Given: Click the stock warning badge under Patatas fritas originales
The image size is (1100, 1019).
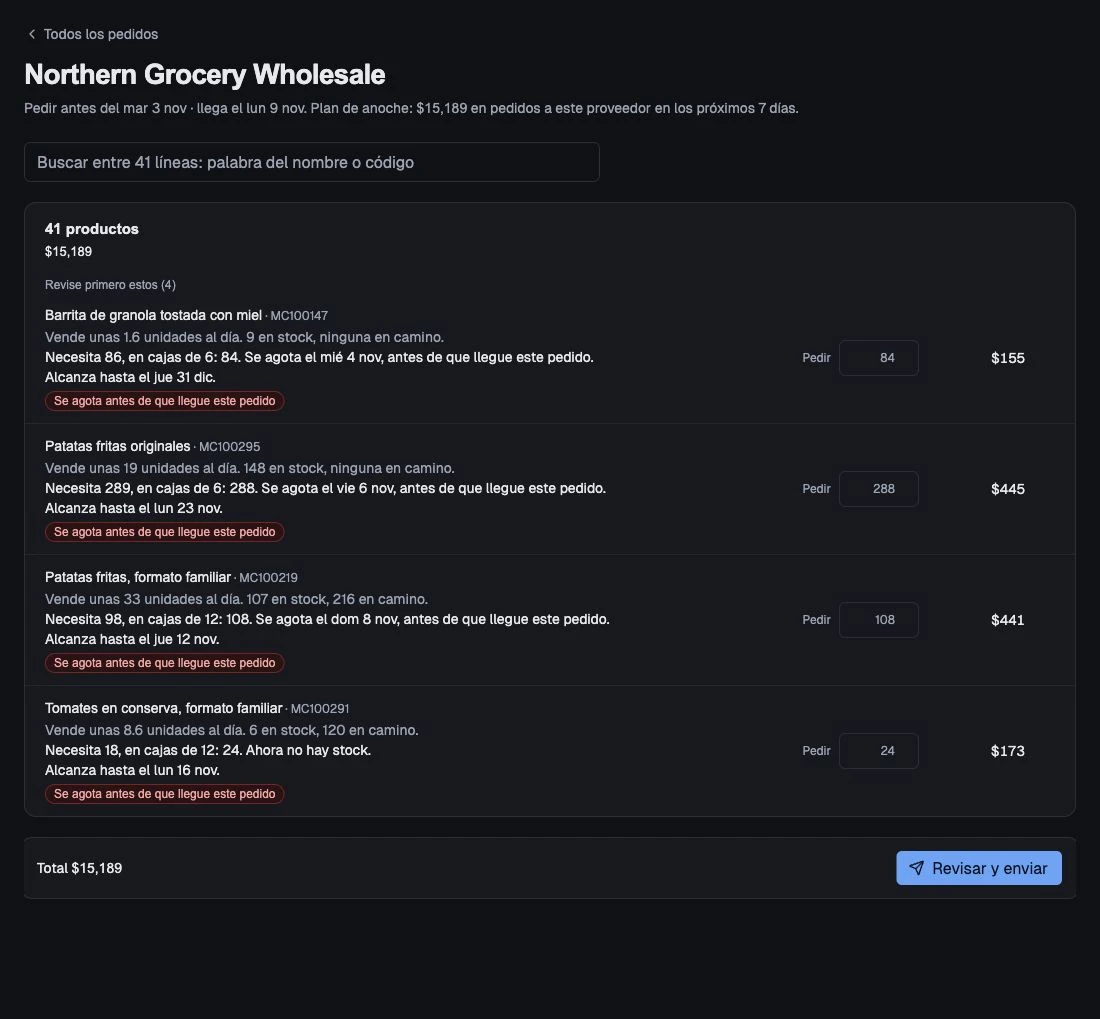Looking at the screenshot, I should click(x=164, y=532).
